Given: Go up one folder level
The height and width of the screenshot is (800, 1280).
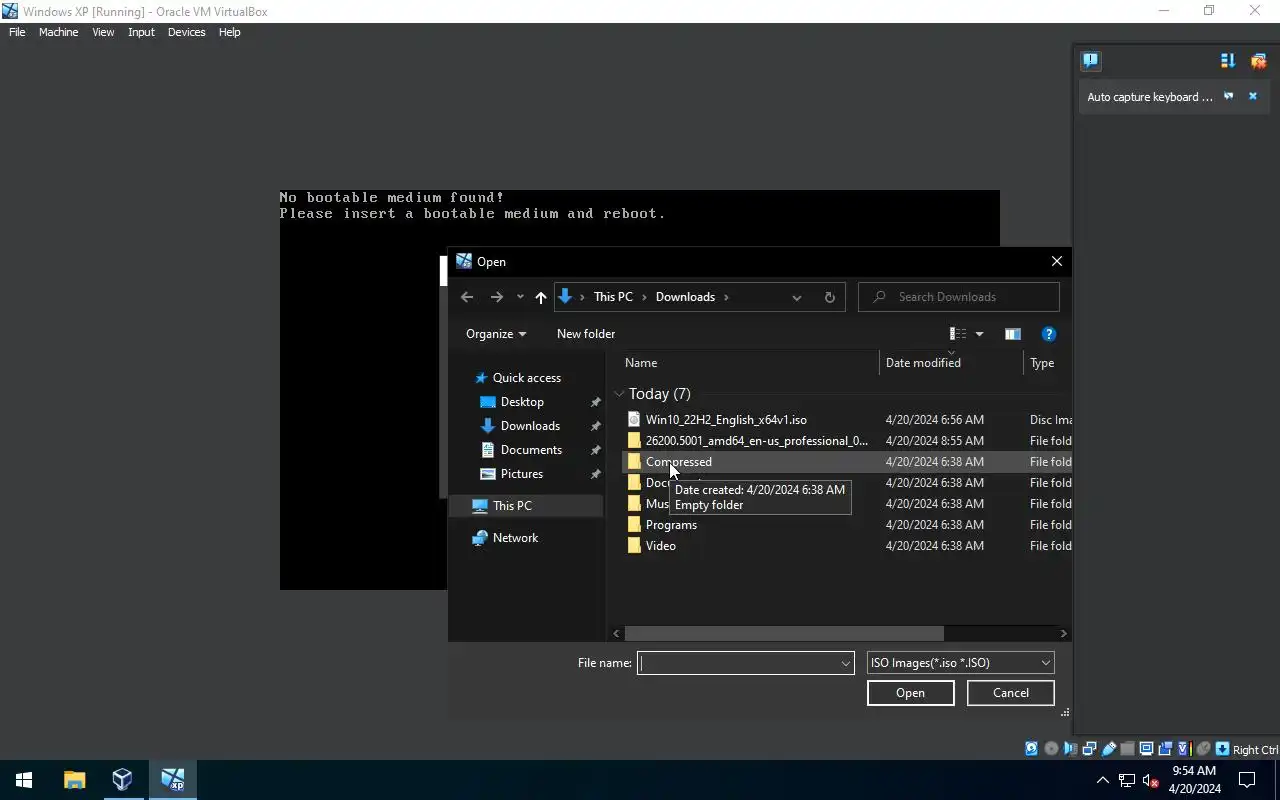Looking at the screenshot, I should [x=541, y=297].
